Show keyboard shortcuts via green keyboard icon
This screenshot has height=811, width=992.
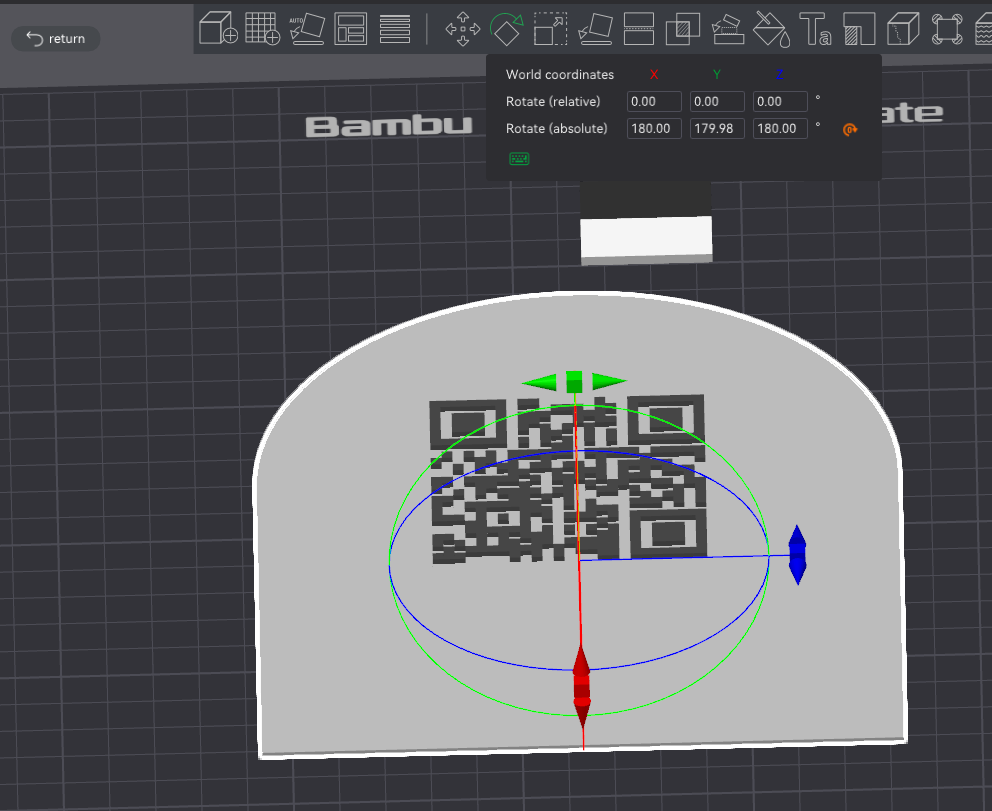tap(519, 159)
